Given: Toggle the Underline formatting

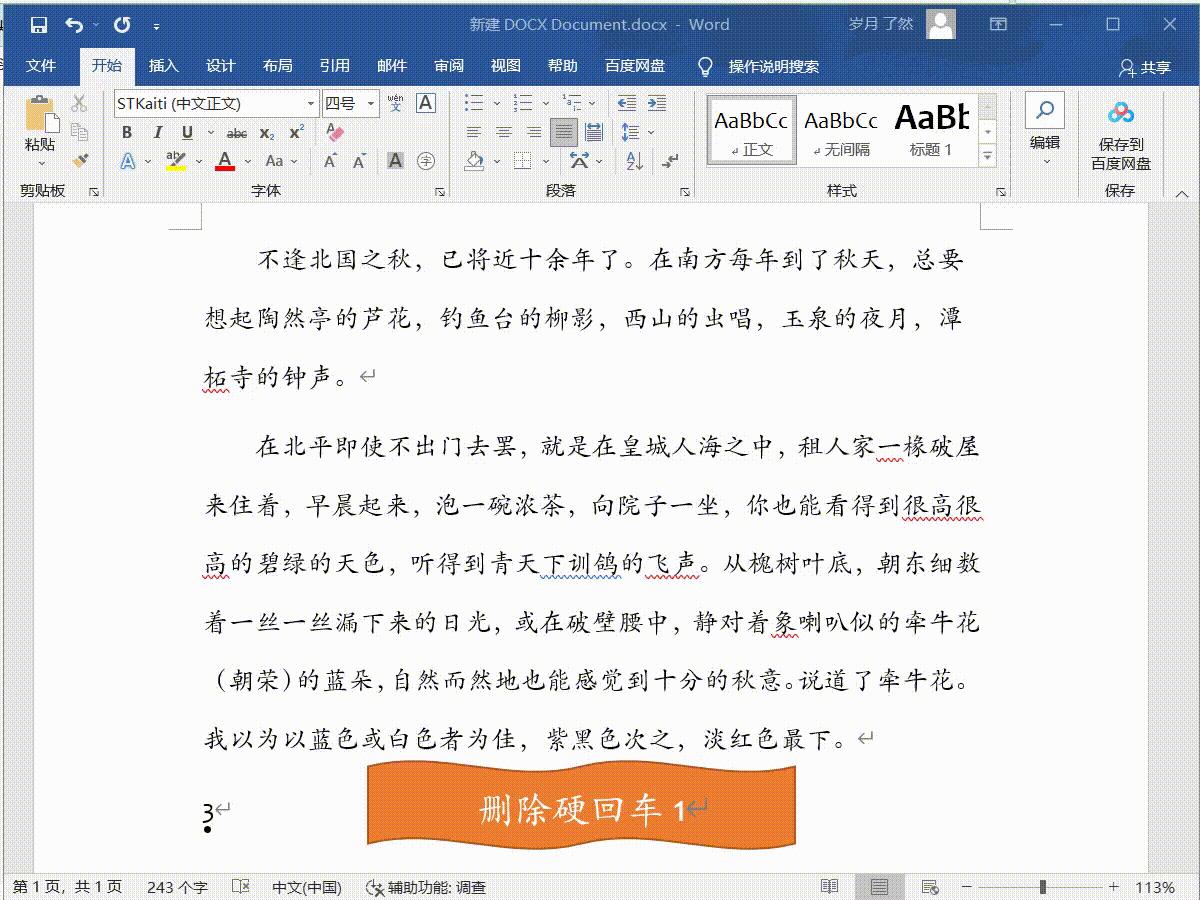Looking at the screenshot, I should pyautogui.click(x=187, y=132).
